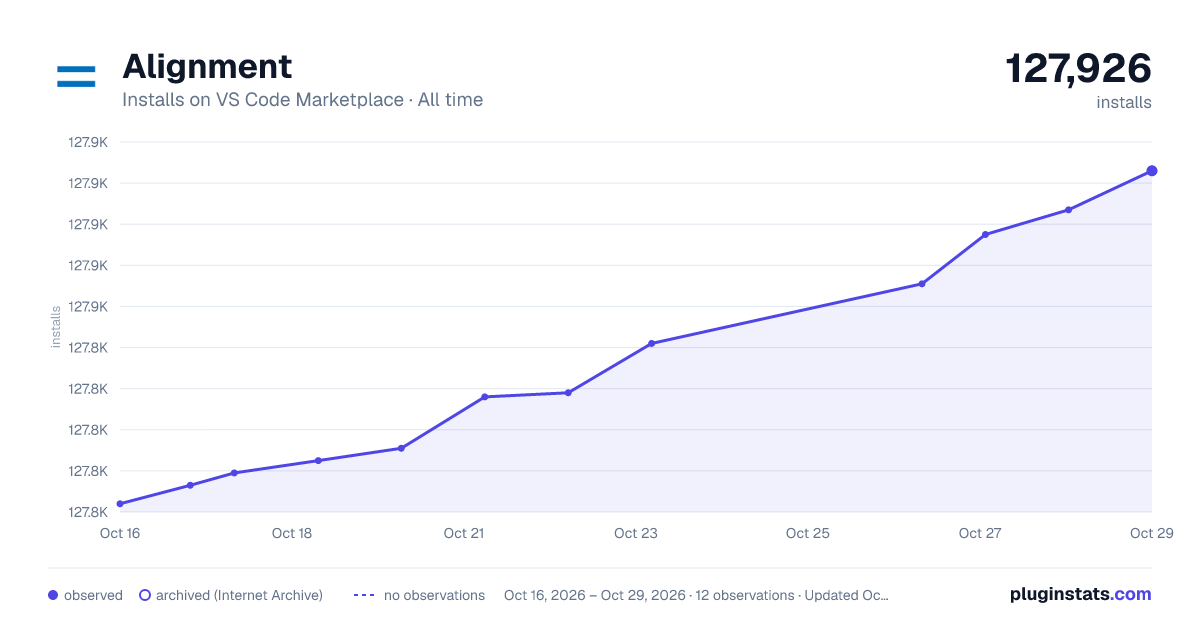Click the dashed line icon for no observations
The image size is (1200, 630).
point(364,595)
